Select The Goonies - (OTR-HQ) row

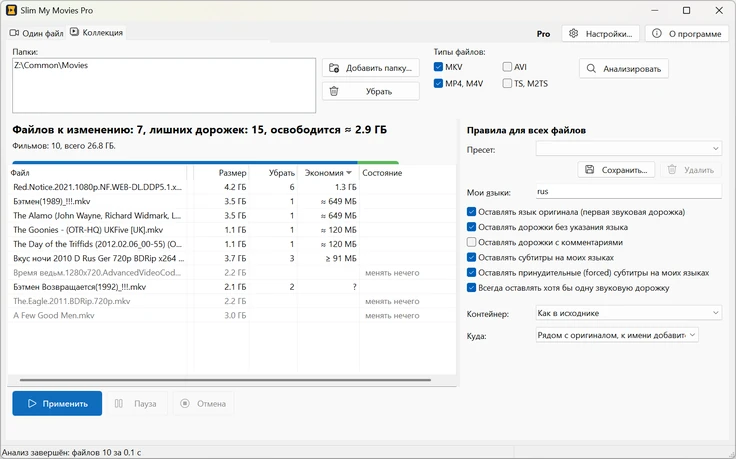[232, 230]
